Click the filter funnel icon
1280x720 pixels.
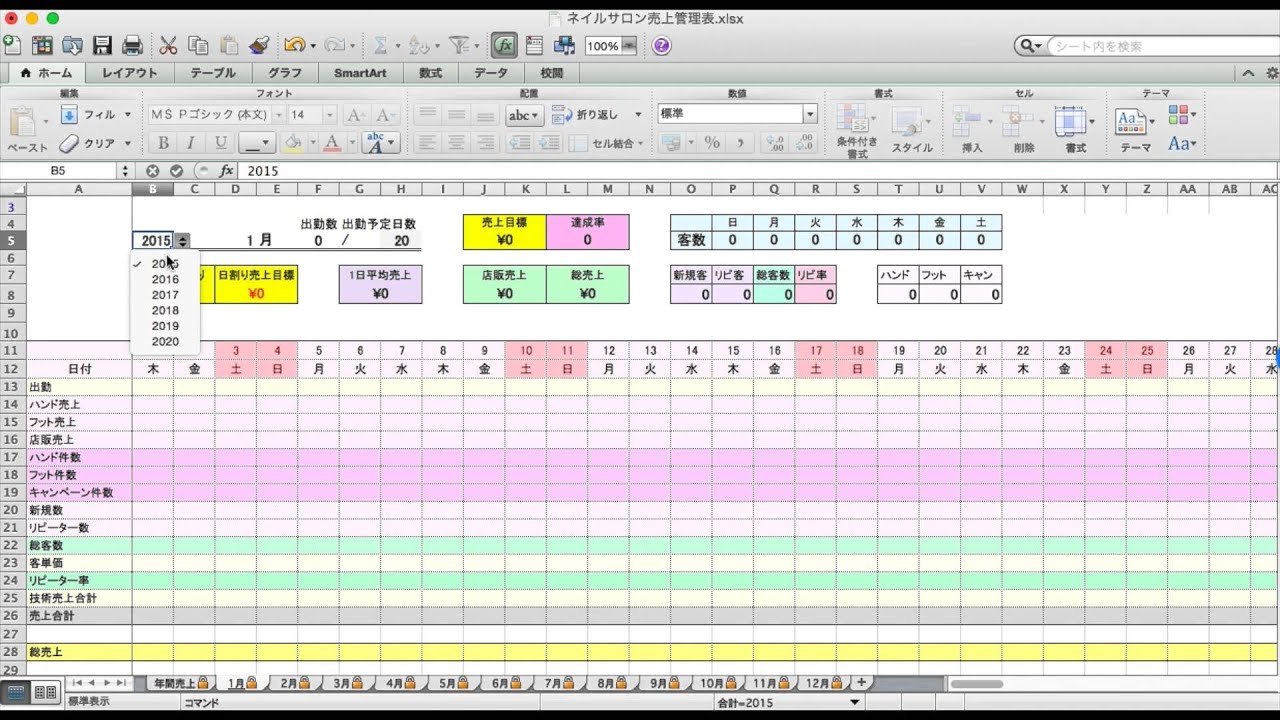pos(459,45)
